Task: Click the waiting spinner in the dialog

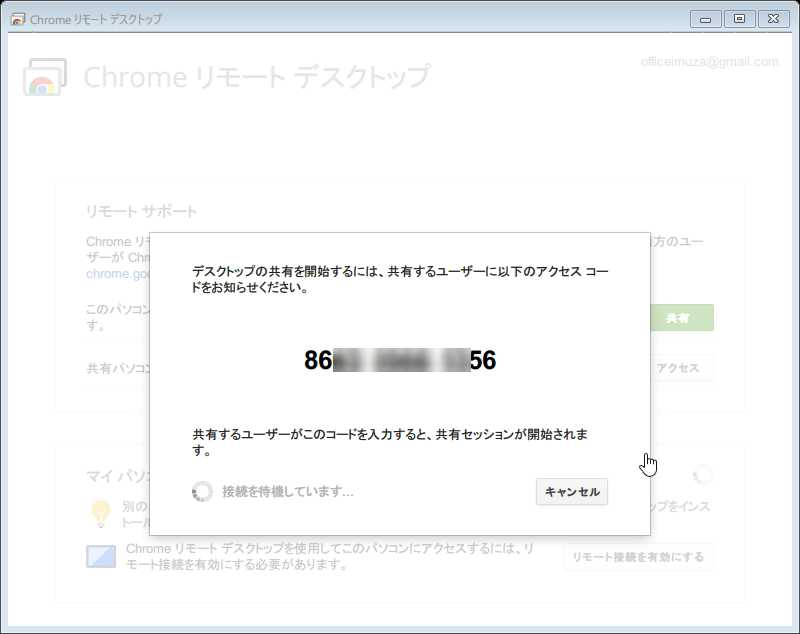Action: [x=203, y=491]
